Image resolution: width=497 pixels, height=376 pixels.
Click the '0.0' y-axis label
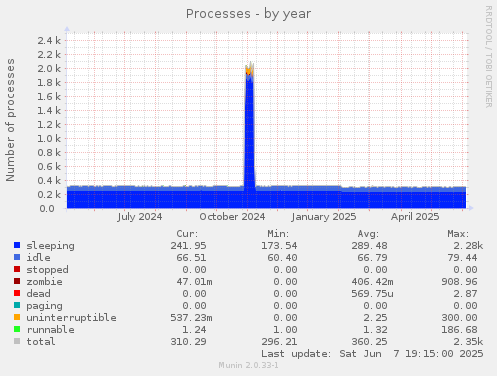(47, 209)
